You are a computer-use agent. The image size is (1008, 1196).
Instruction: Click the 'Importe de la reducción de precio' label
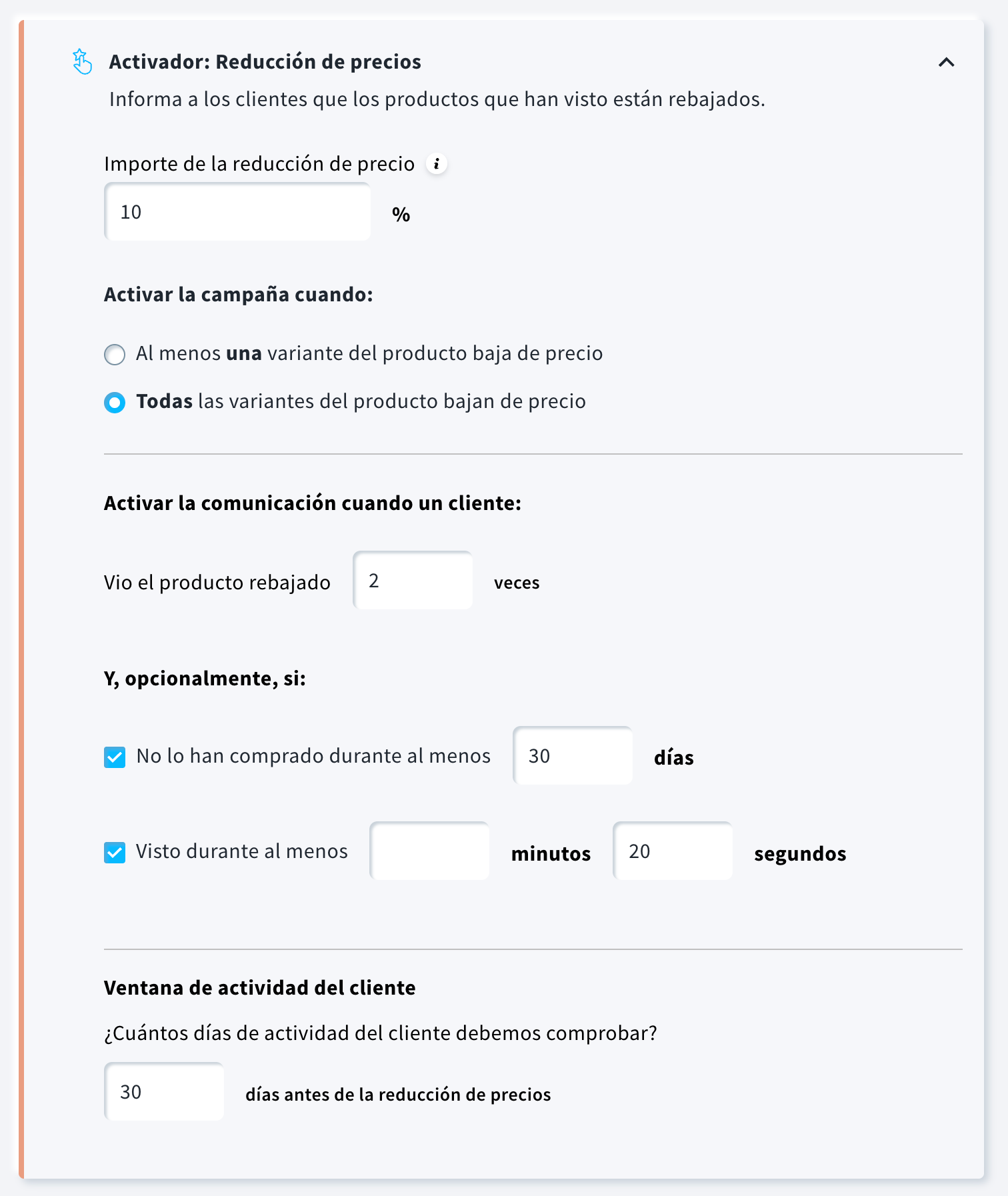point(259,164)
